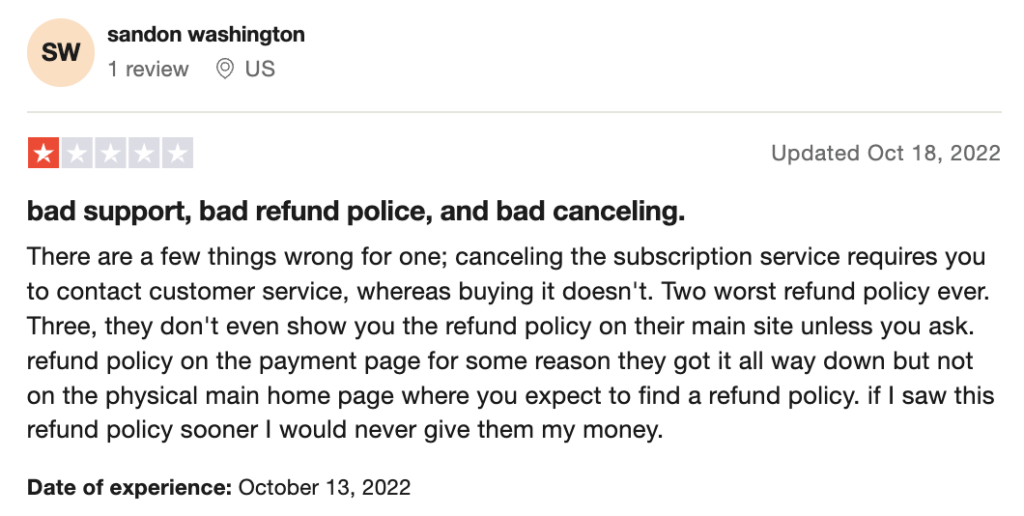
Task: Click the horizontal divider below the reviewer info
Action: pos(512,112)
